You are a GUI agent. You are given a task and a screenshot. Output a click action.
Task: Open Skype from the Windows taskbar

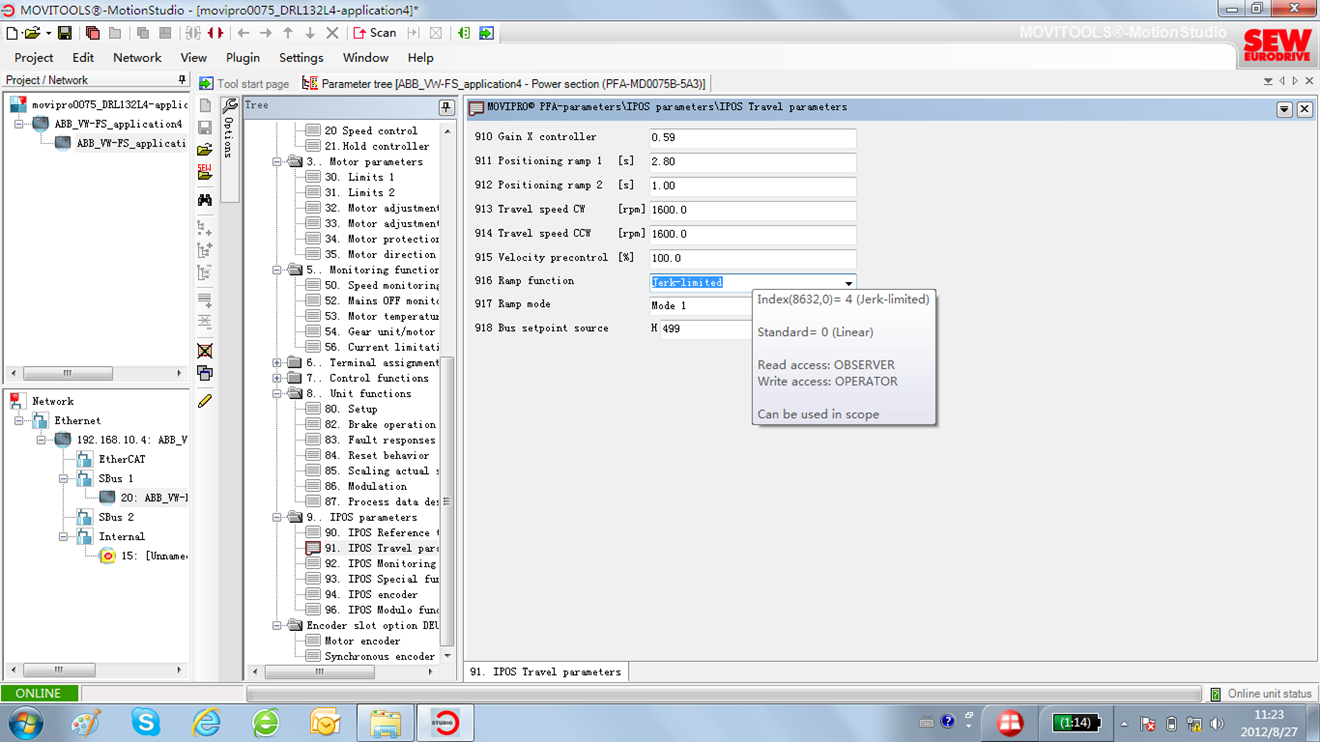click(146, 721)
